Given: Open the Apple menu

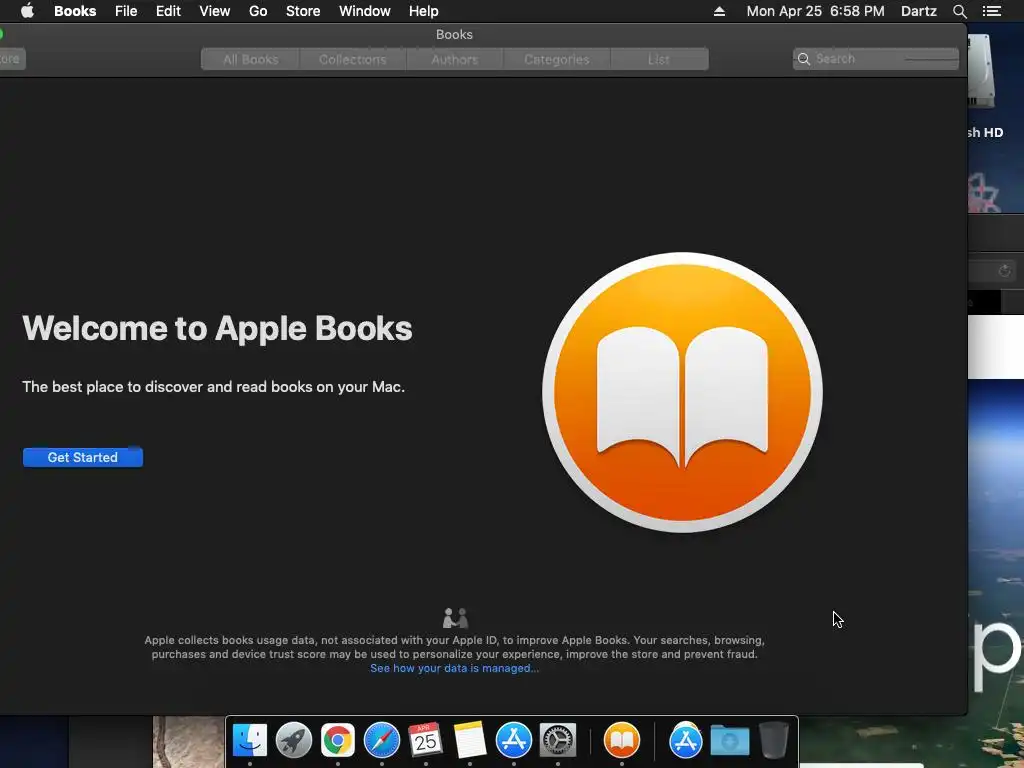Looking at the screenshot, I should (x=27, y=11).
